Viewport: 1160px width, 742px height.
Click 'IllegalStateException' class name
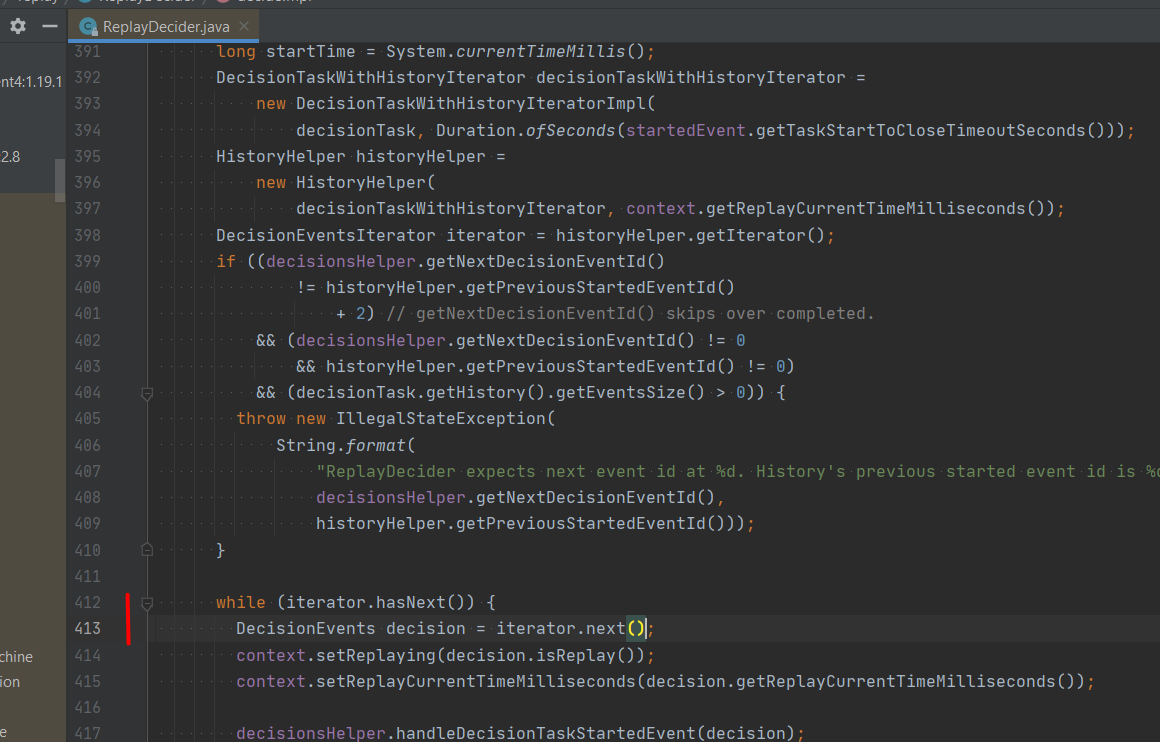pos(441,419)
